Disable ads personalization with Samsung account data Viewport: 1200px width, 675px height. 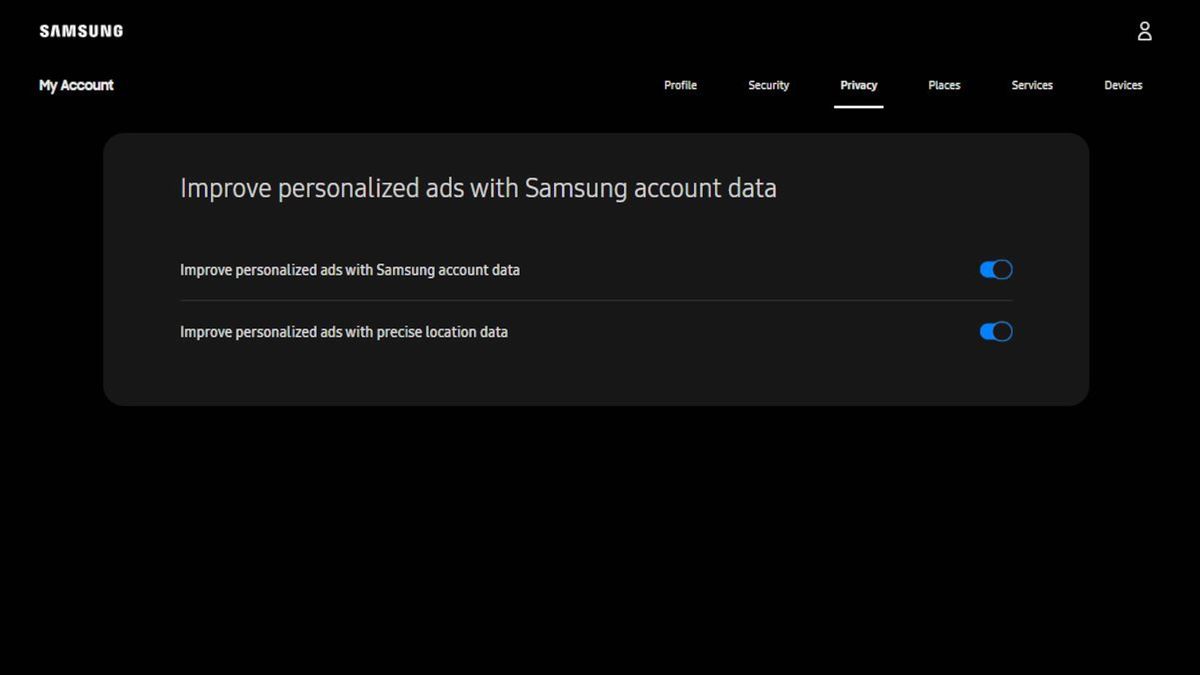click(995, 269)
